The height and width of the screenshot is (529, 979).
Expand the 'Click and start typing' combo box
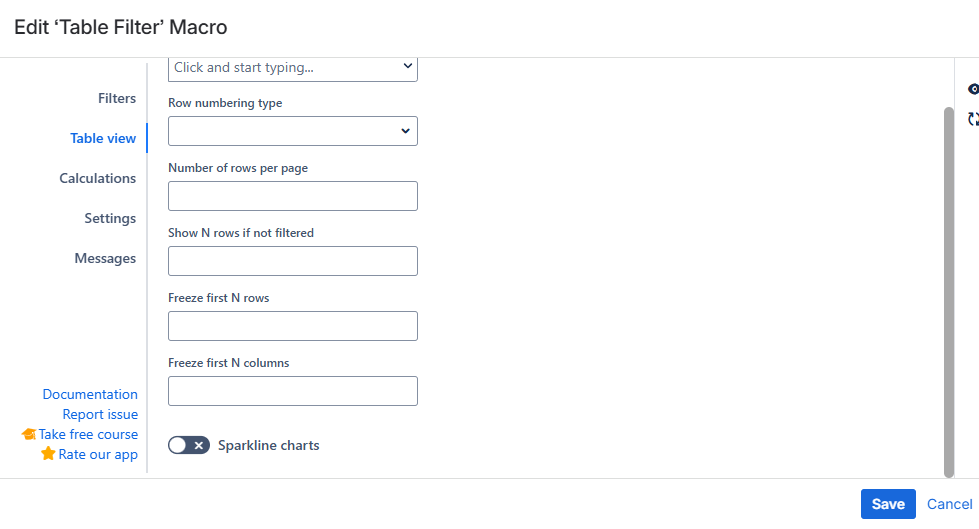pos(293,68)
